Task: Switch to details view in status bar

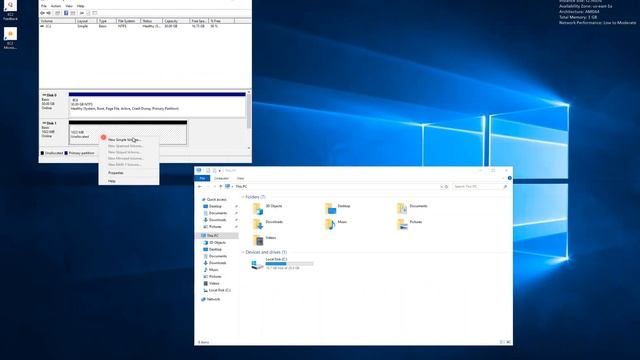Action: (x=502, y=342)
